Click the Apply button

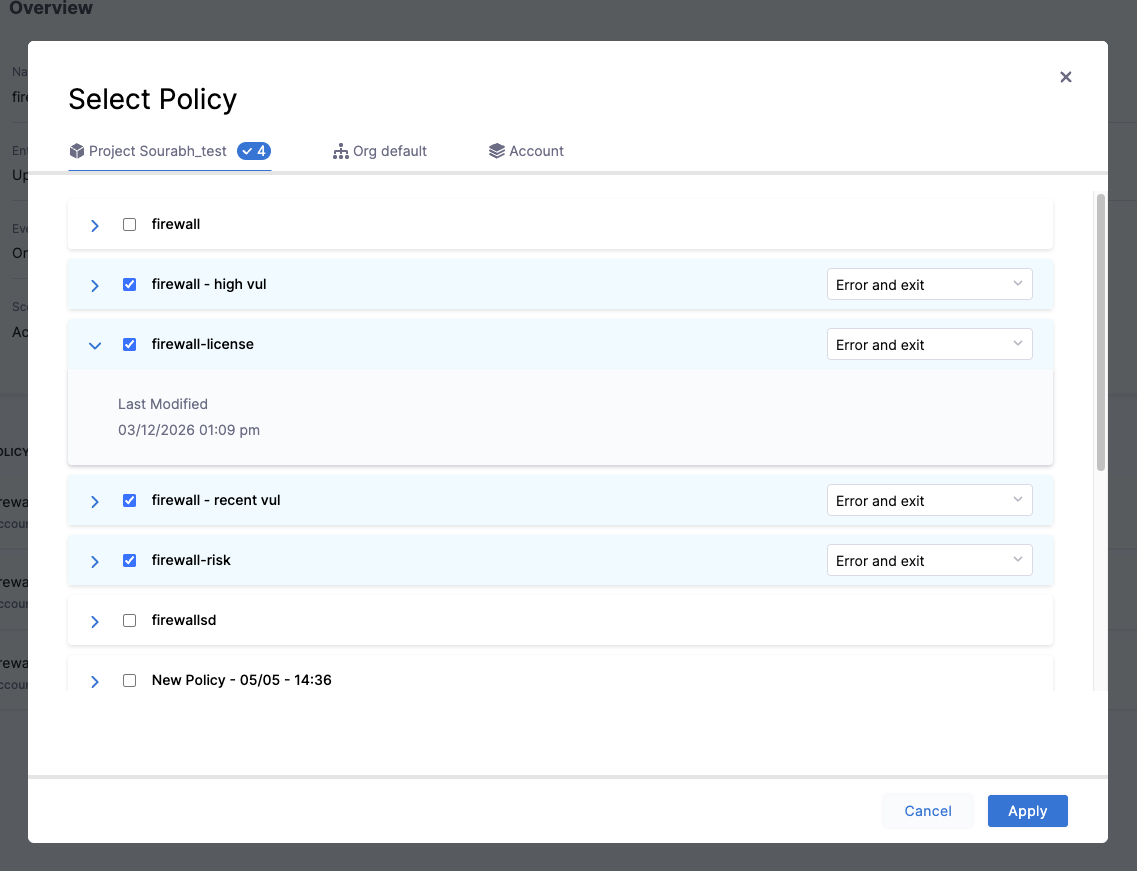coord(1027,811)
